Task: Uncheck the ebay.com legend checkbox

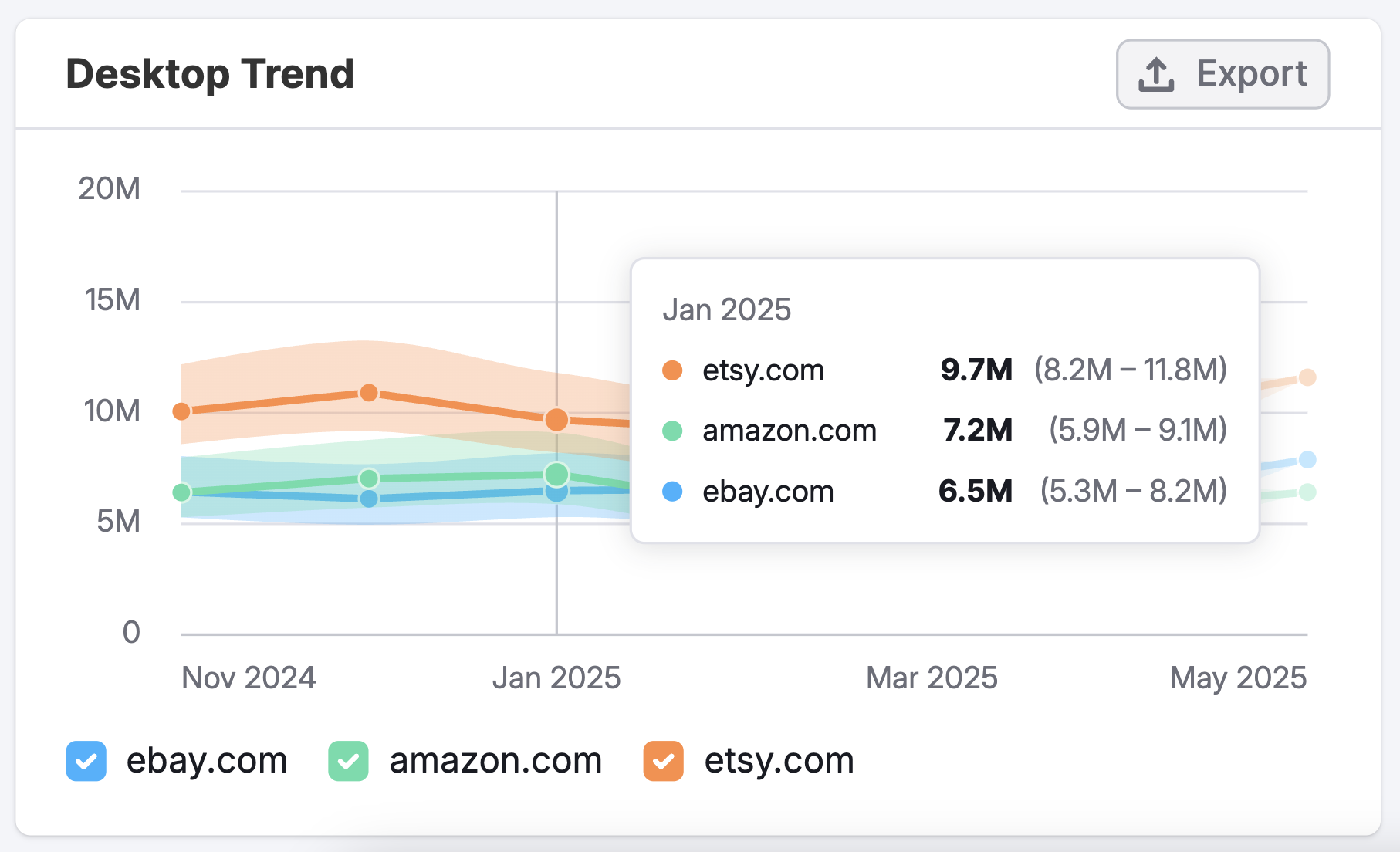Action: [x=86, y=761]
